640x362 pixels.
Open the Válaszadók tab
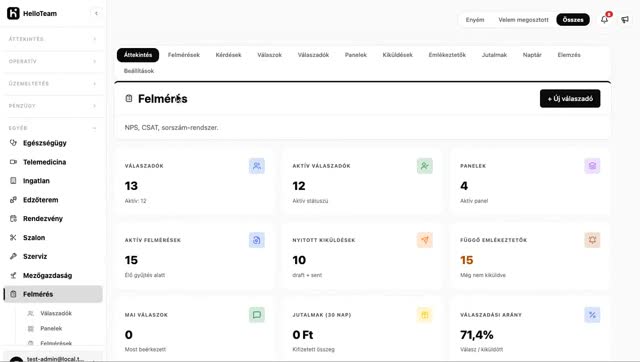coord(313,55)
